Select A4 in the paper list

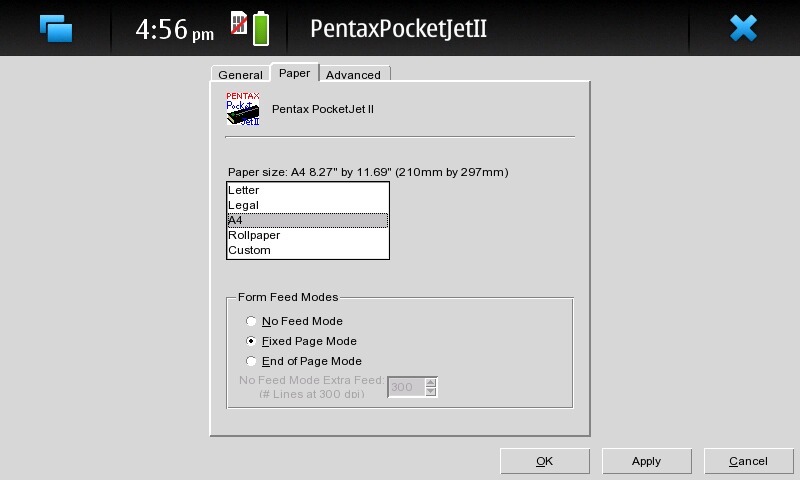pyautogui.click(x=308, y=220)
